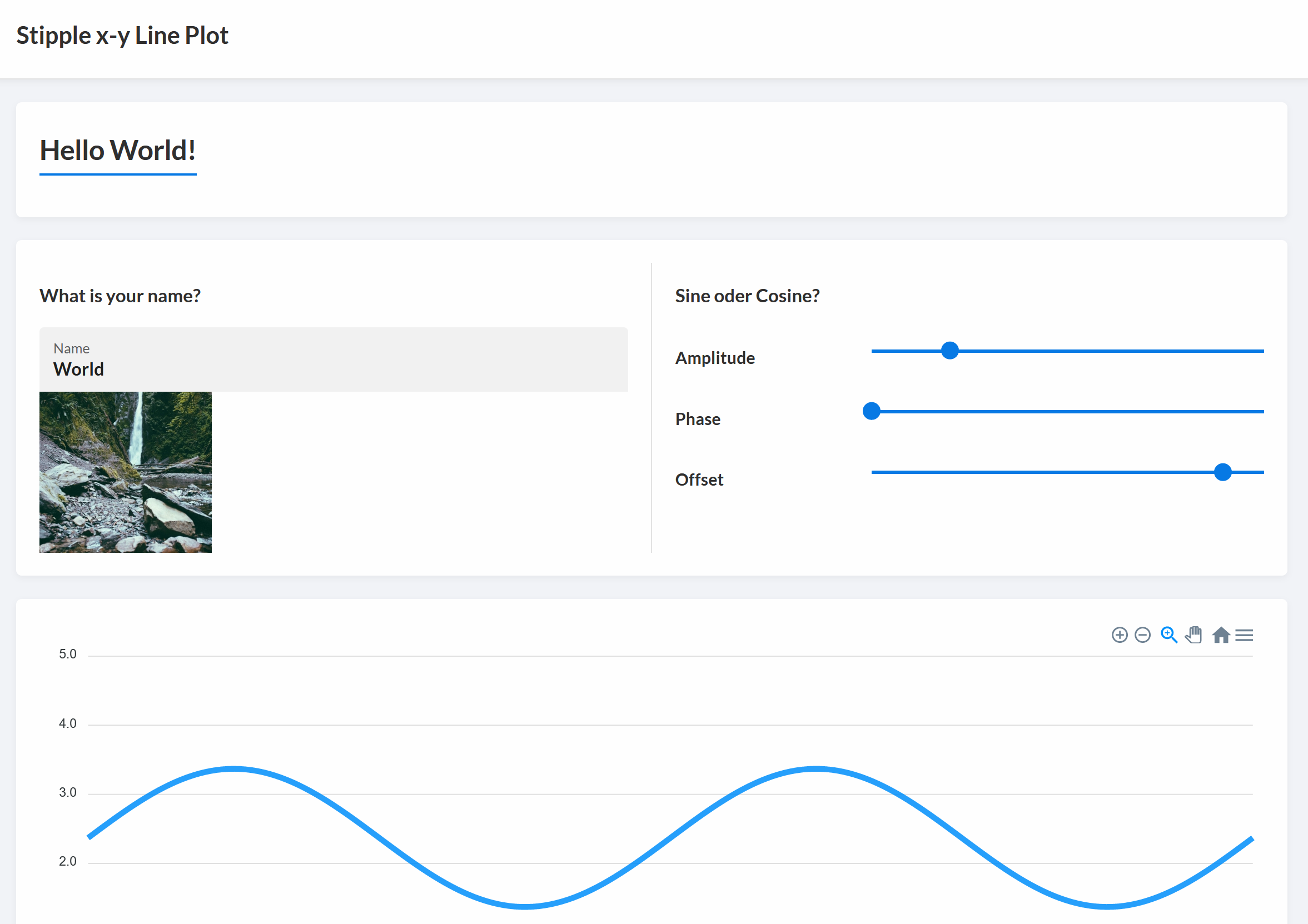Click the Hello World! heading
The image size is (1308, 924).
tap(118, 151)
